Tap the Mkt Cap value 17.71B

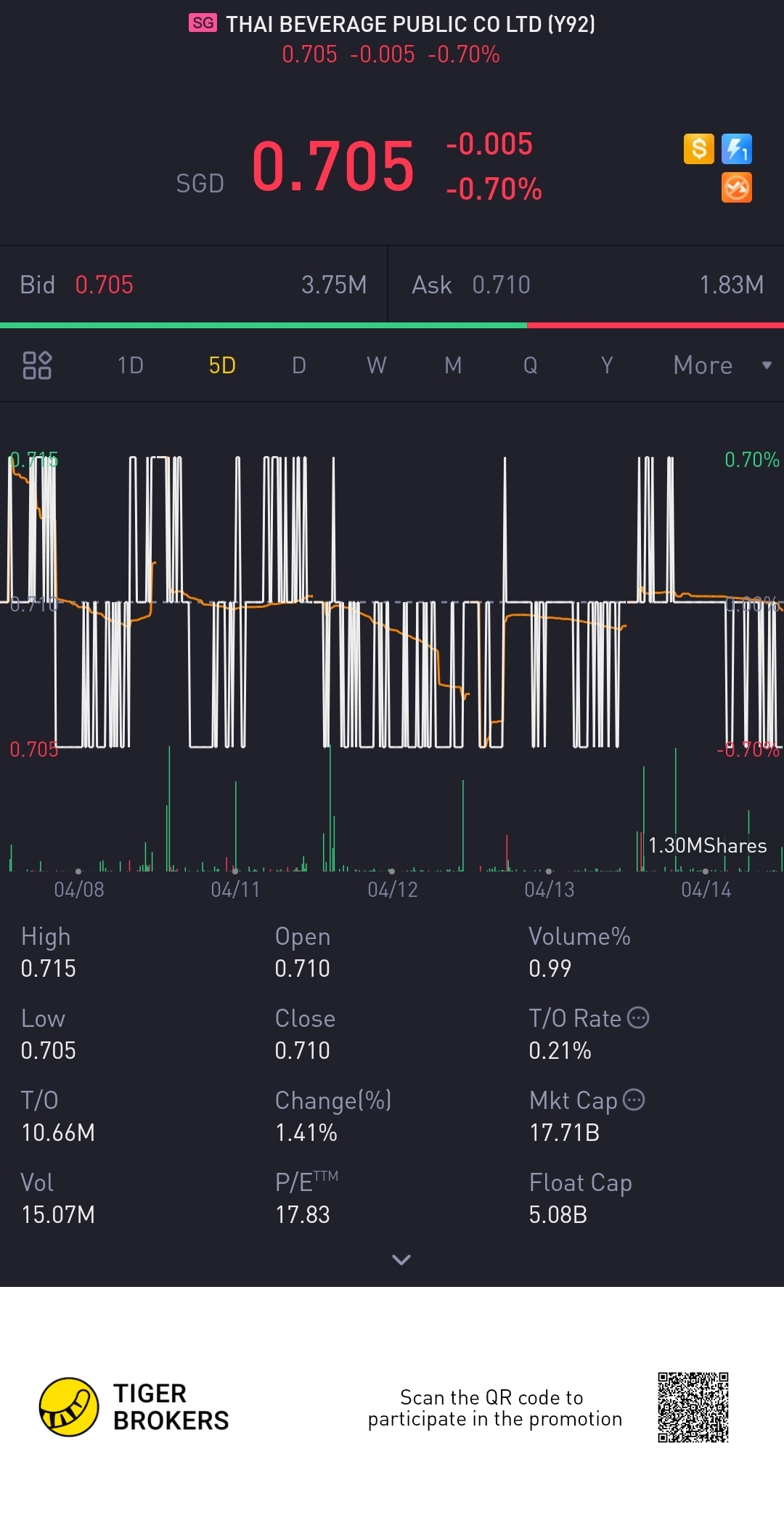tap(564, 1133)
